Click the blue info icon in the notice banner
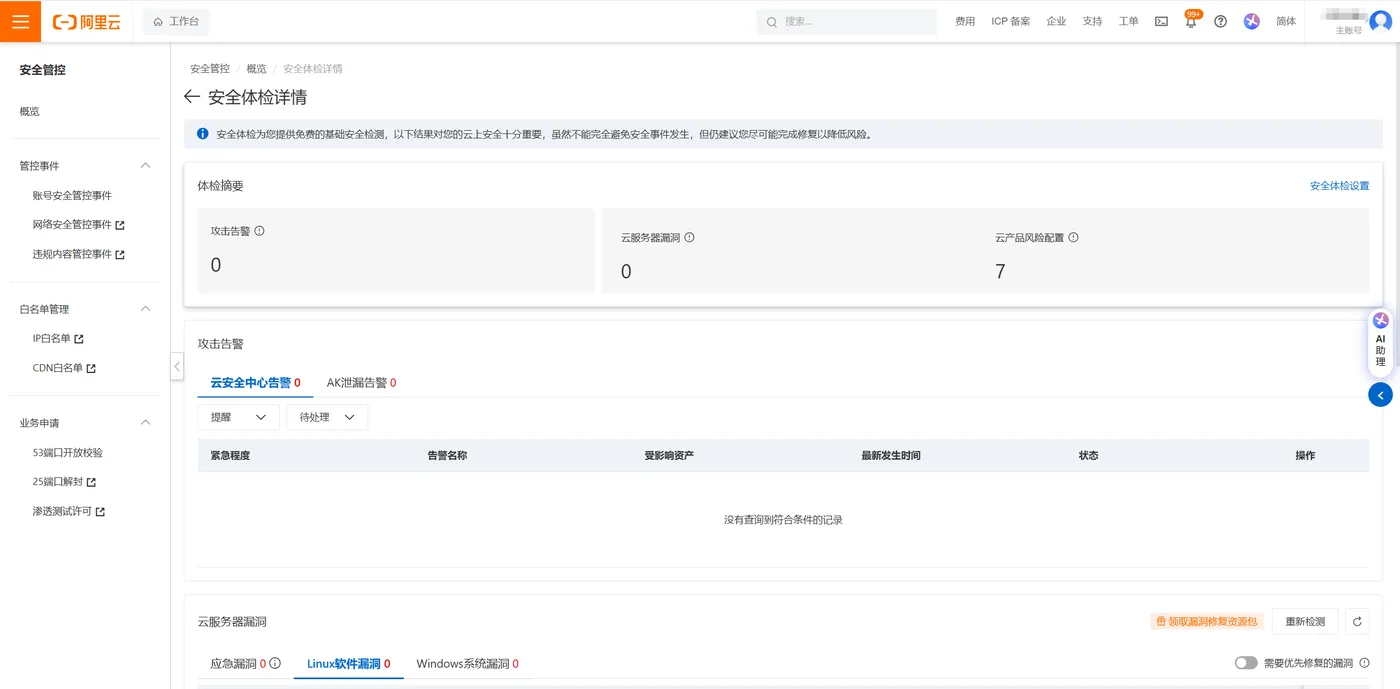The image size is (1400, 689). [203, 134]
